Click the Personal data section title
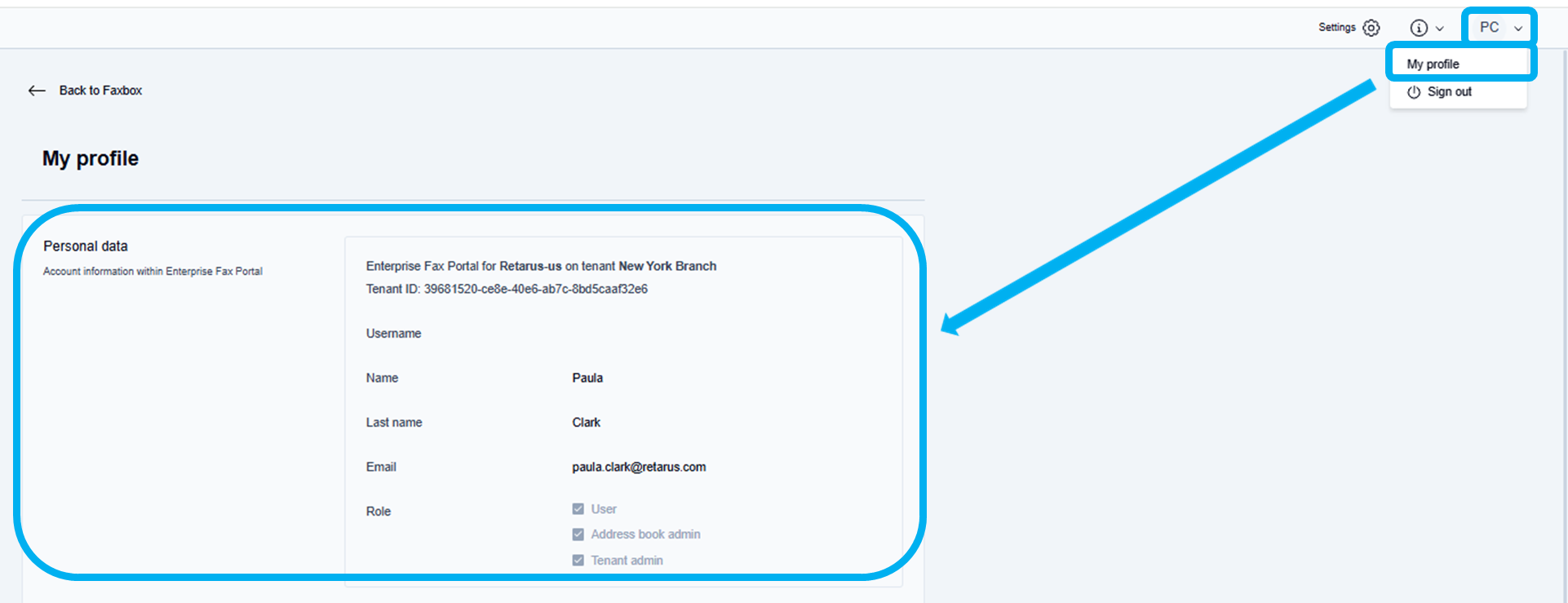Viewport: 1568px width, 603px height. click(x=86, y=246)
